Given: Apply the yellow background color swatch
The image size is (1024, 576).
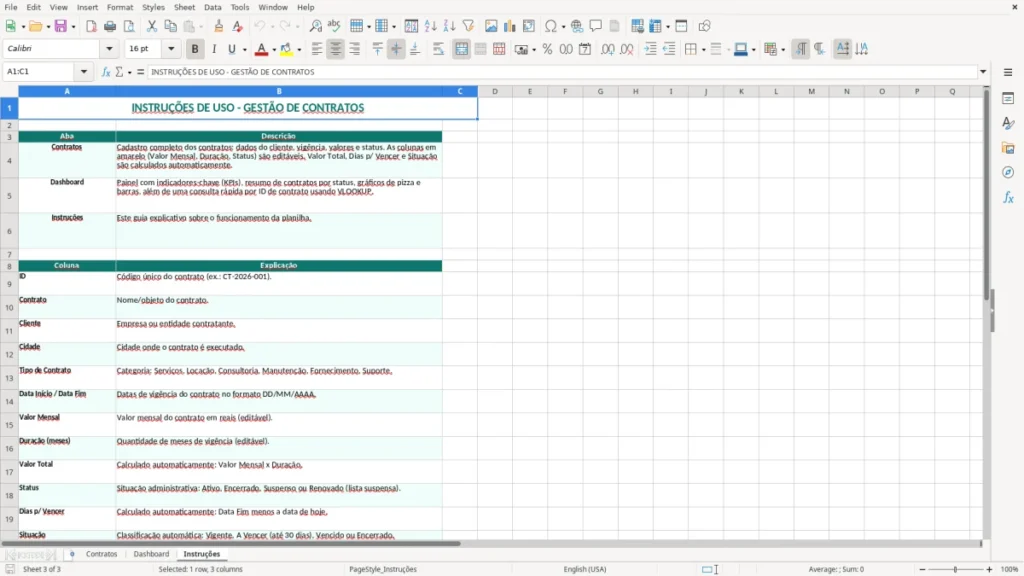Looking at the screenshot, I should click(x=286, y=49).
